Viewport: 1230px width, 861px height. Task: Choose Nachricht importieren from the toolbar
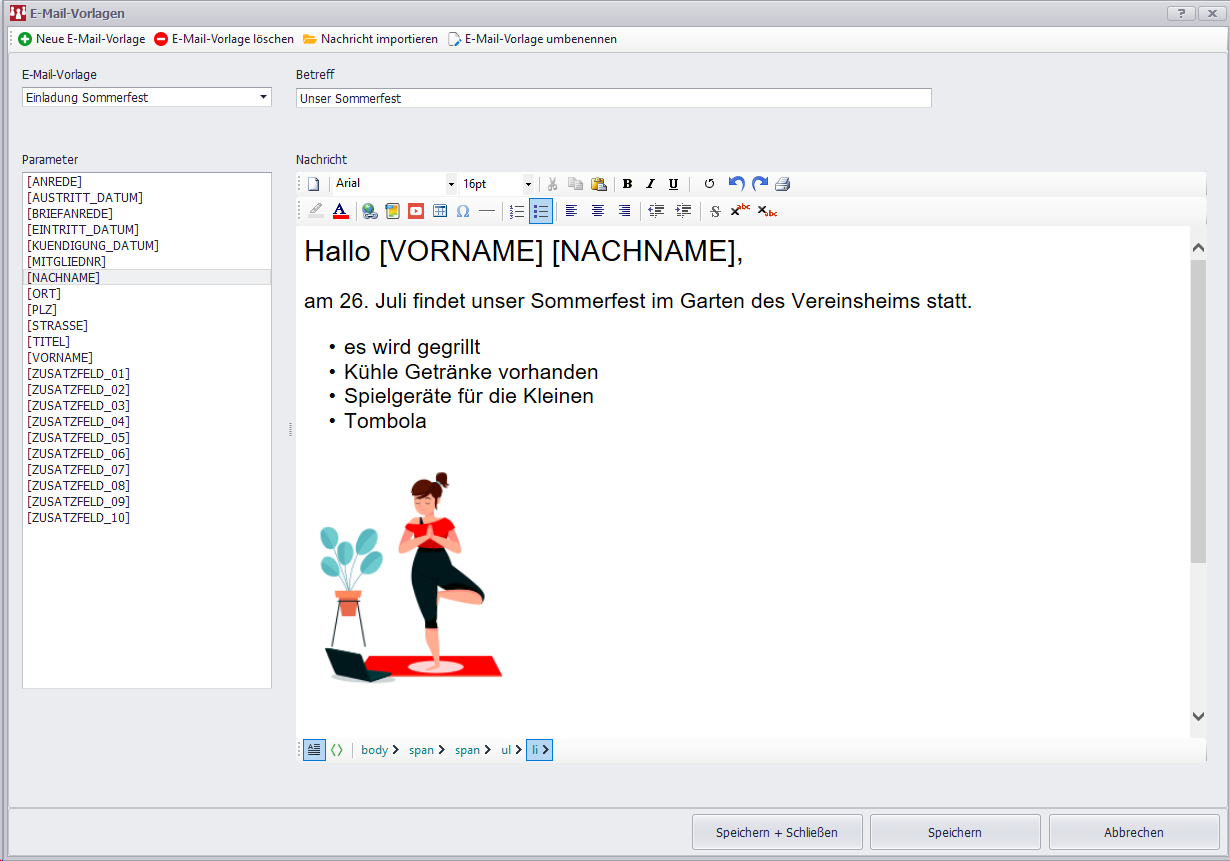(x=370, y=39)
